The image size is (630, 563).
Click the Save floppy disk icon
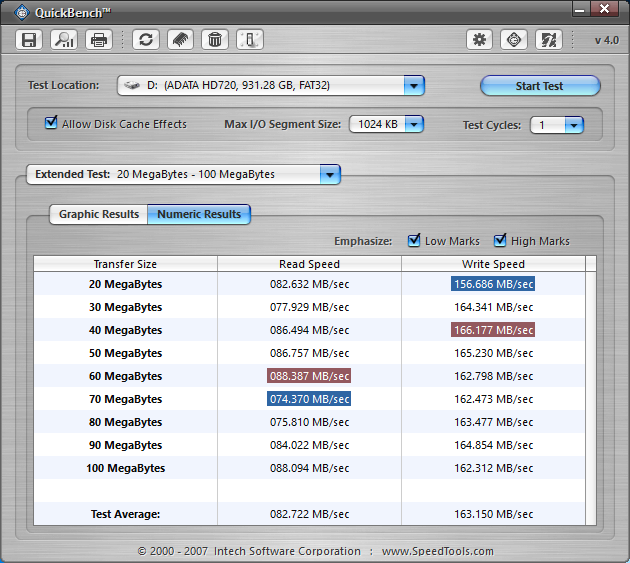click(29, 40)
